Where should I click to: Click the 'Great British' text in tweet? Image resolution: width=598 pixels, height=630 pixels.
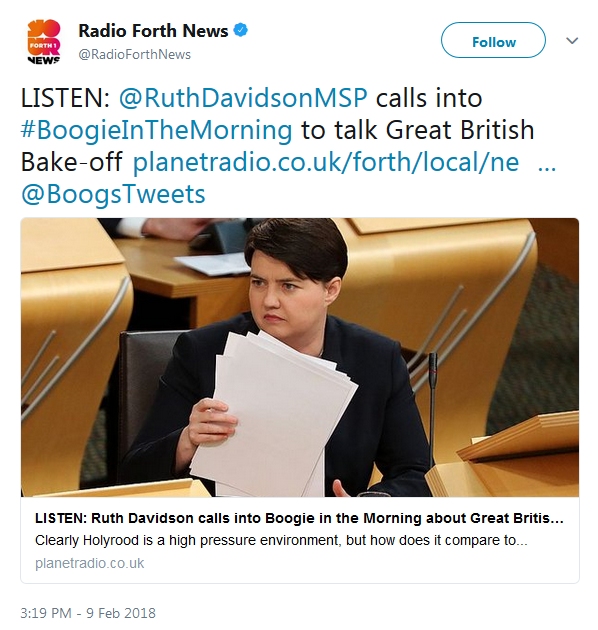click(460, 130)
